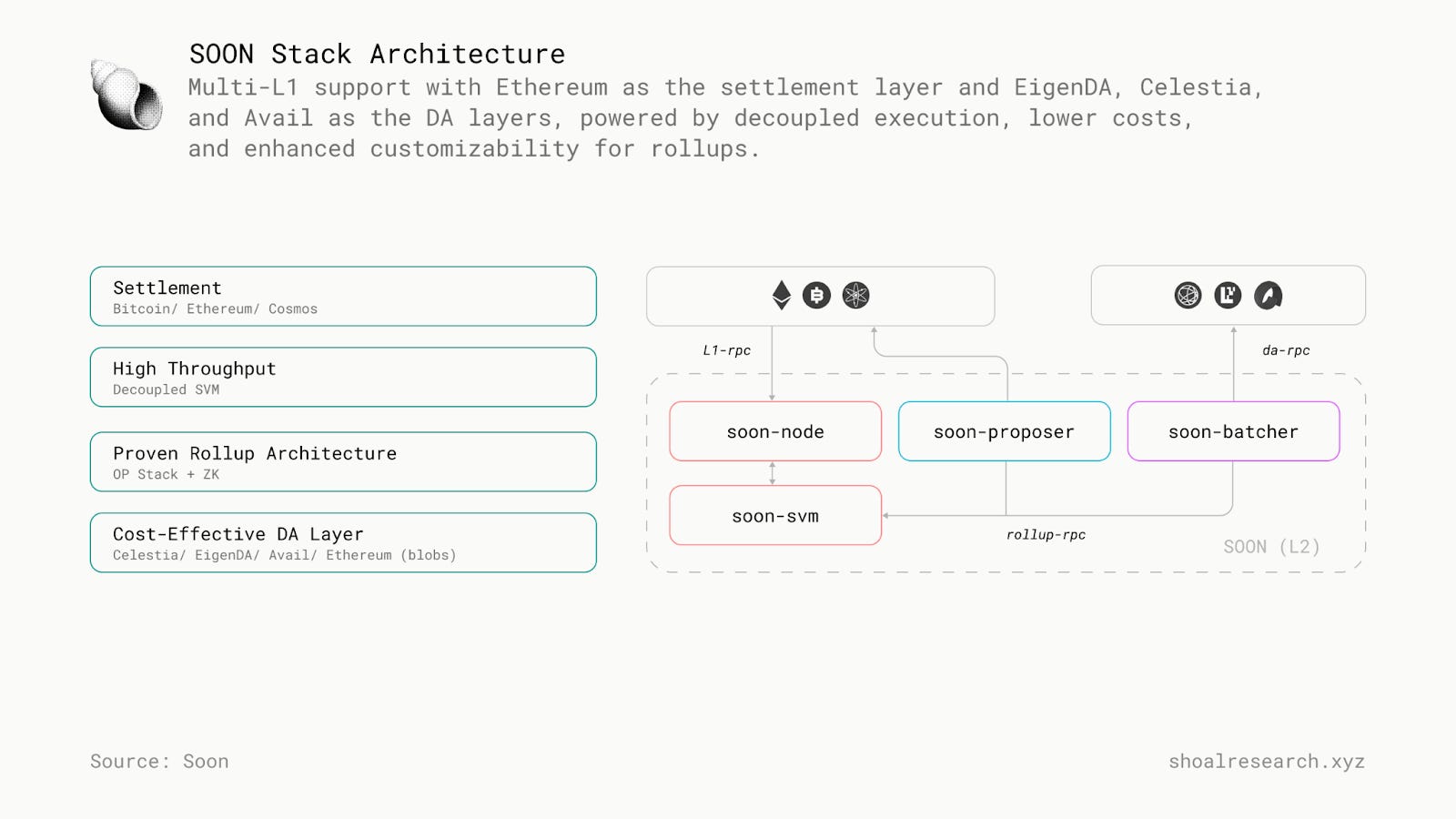
Task: Select the soon-batcher box
Action: [1233, 431]
